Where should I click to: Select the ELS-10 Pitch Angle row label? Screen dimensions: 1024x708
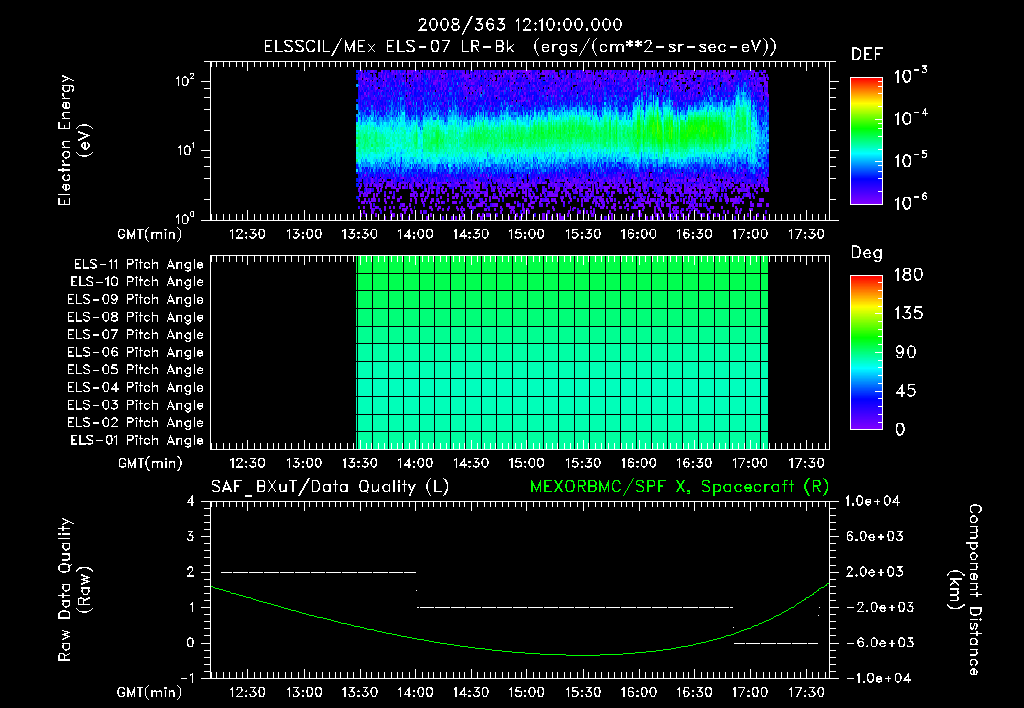(137, 282)
